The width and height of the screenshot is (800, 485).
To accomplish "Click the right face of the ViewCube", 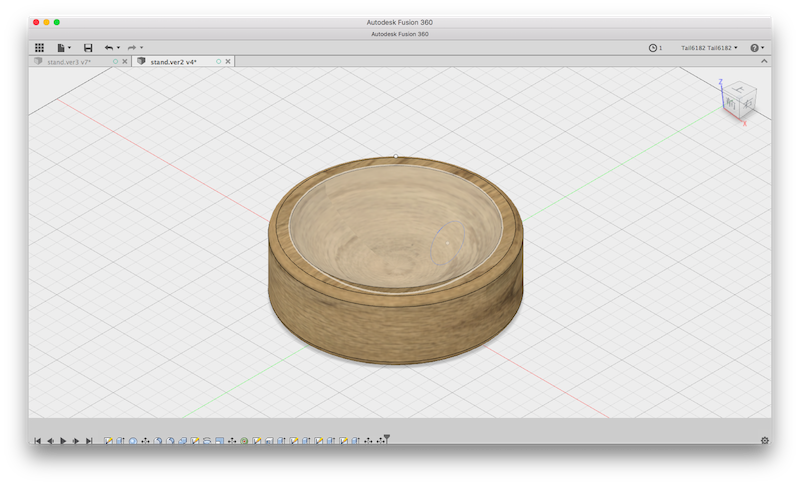I will (x=748, y=104).
